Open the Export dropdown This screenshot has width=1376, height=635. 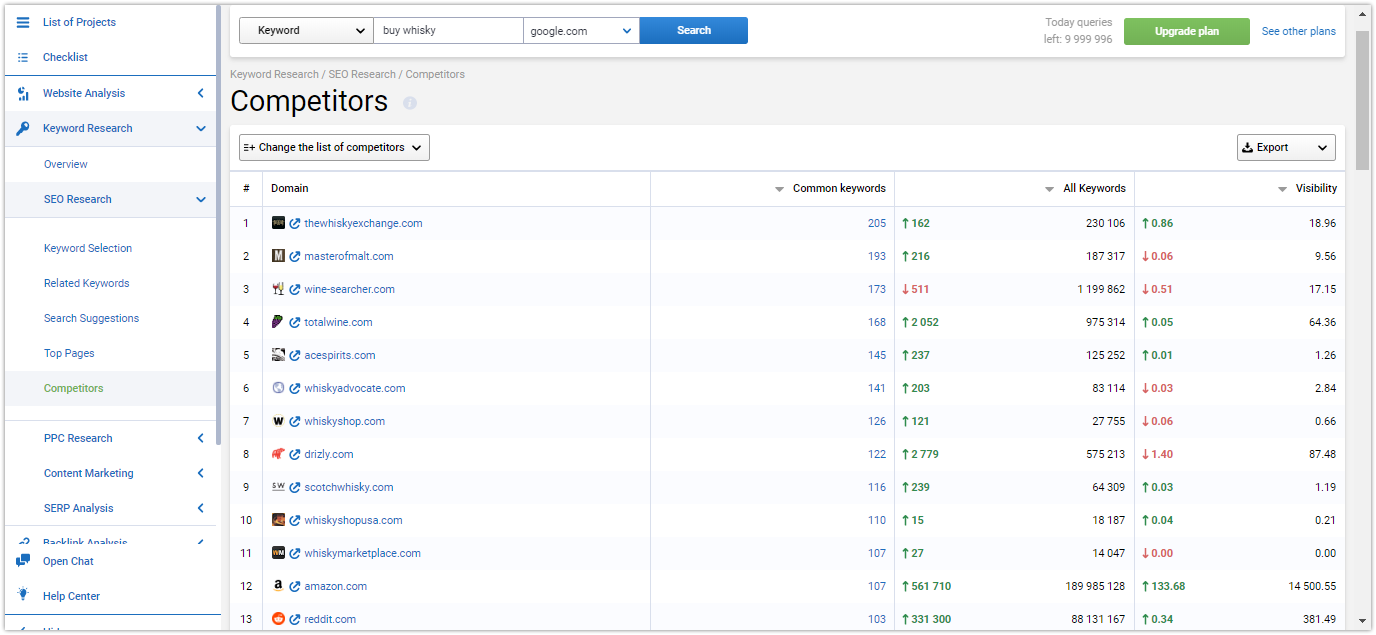(x=1286, y=147)
